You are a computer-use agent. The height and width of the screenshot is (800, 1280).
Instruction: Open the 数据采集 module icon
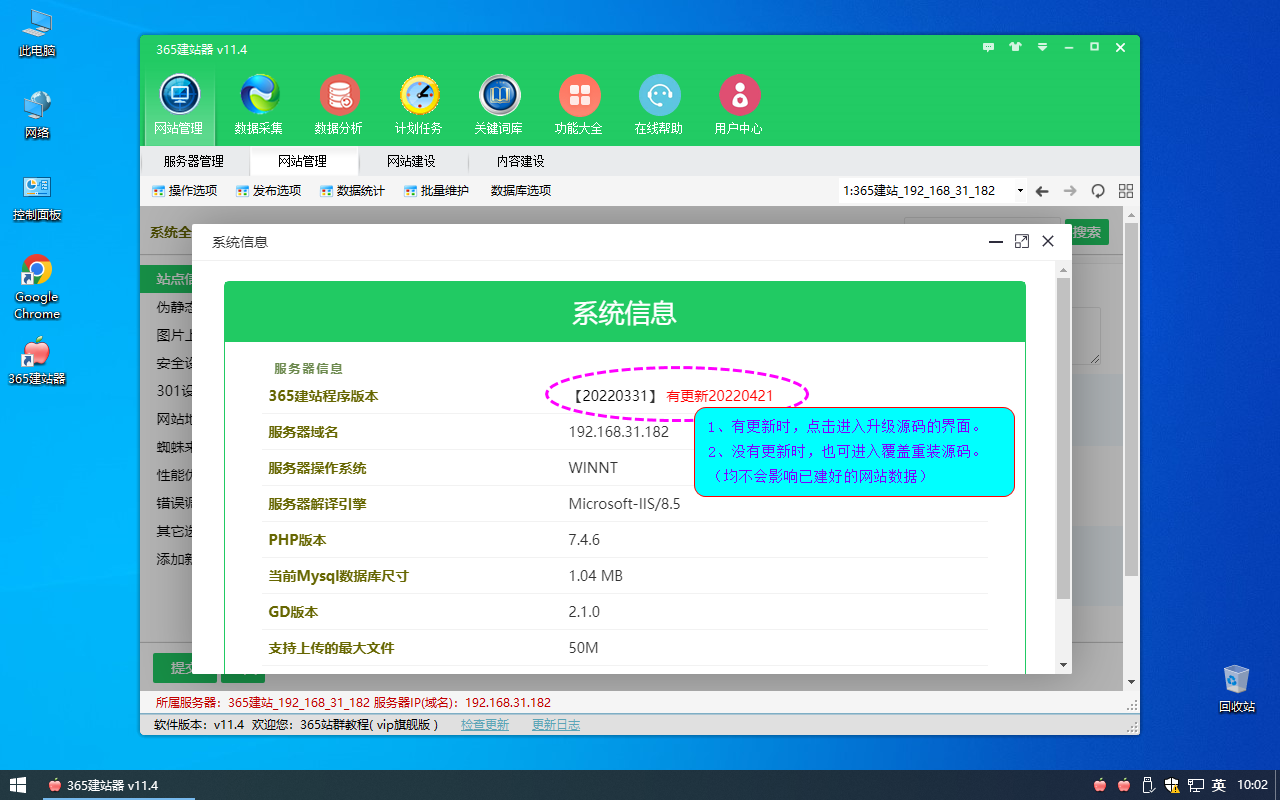point(259,105)
